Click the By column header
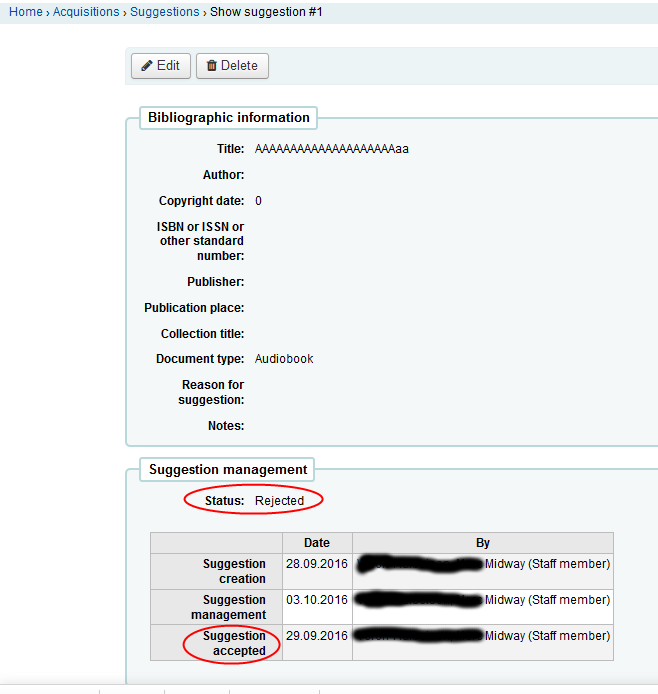 [483, 543]
